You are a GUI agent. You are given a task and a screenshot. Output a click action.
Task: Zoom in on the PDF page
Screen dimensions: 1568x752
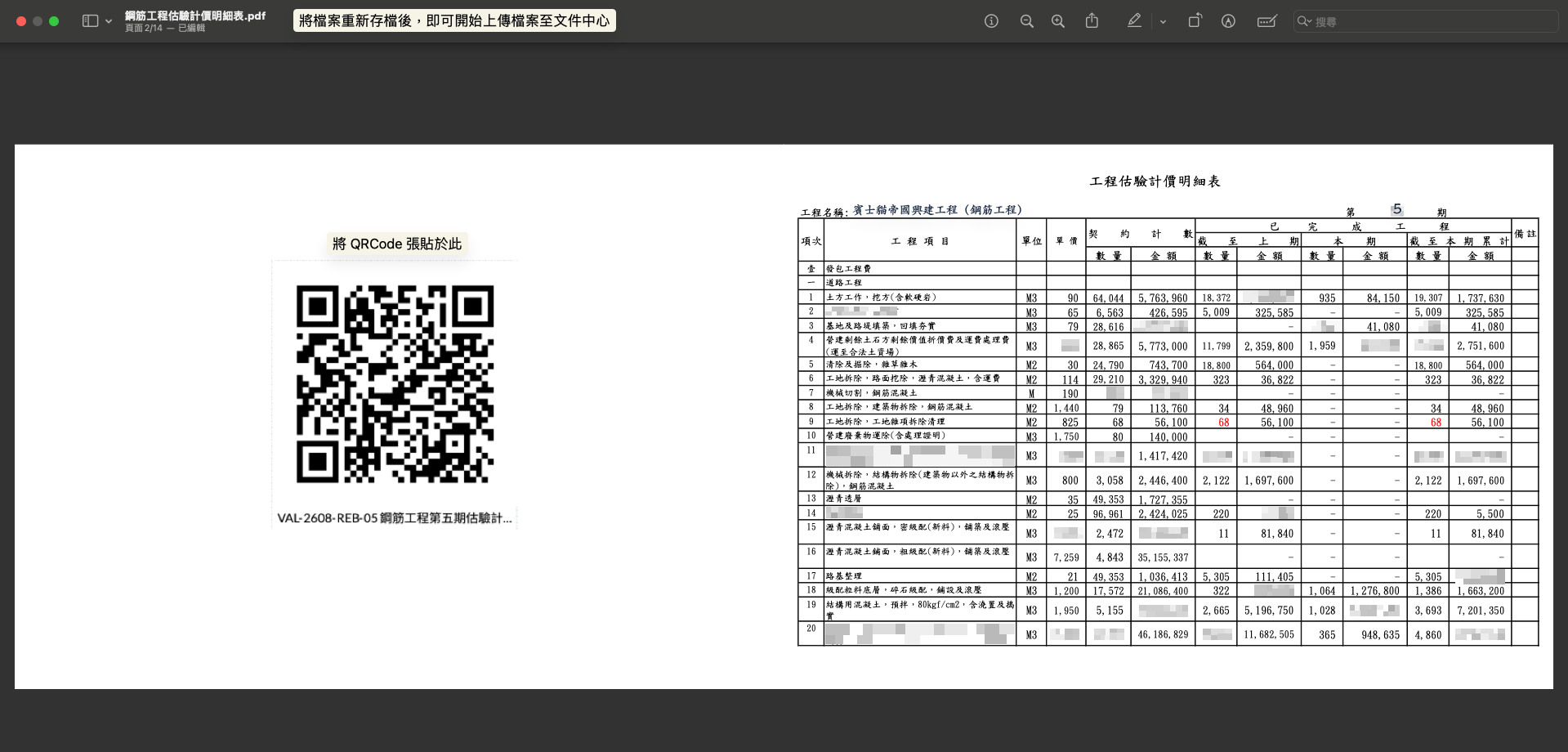click(x=1058, y=21)
